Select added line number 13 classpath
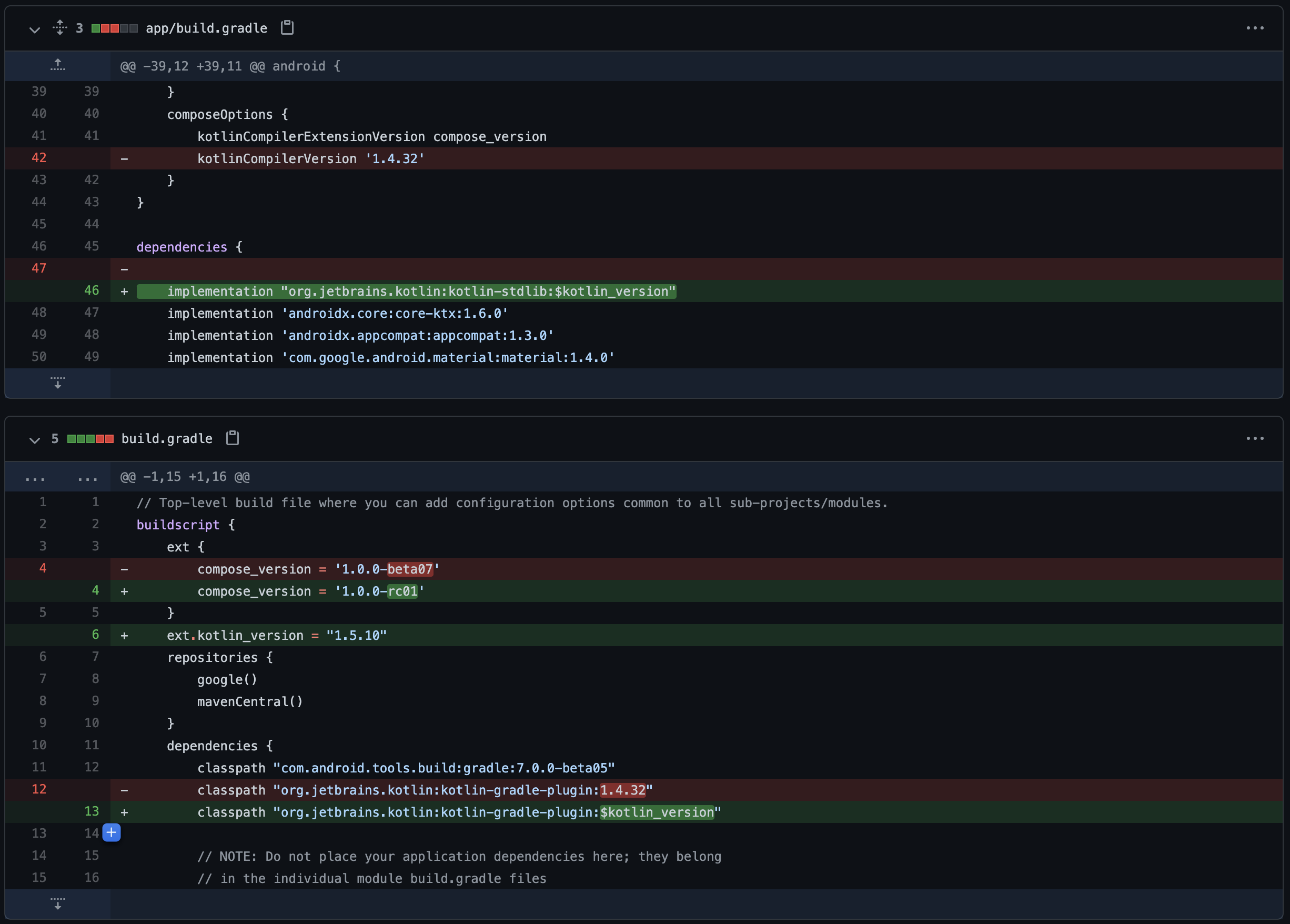Image resolution: width=1290 pixels, height=924 pixels. (x=91, y=811)
